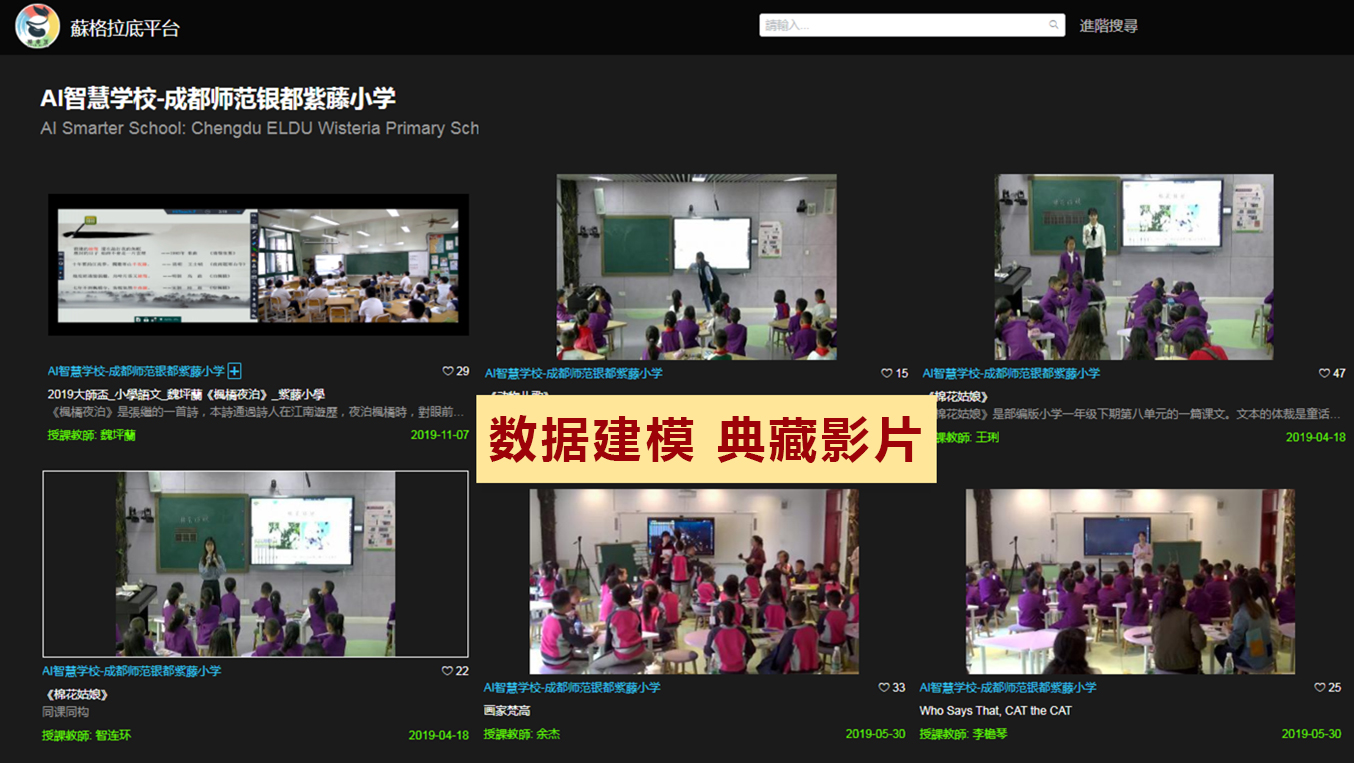Click the heart icon showing 33 likes
1354x763 pixels.
pos(884,687)
